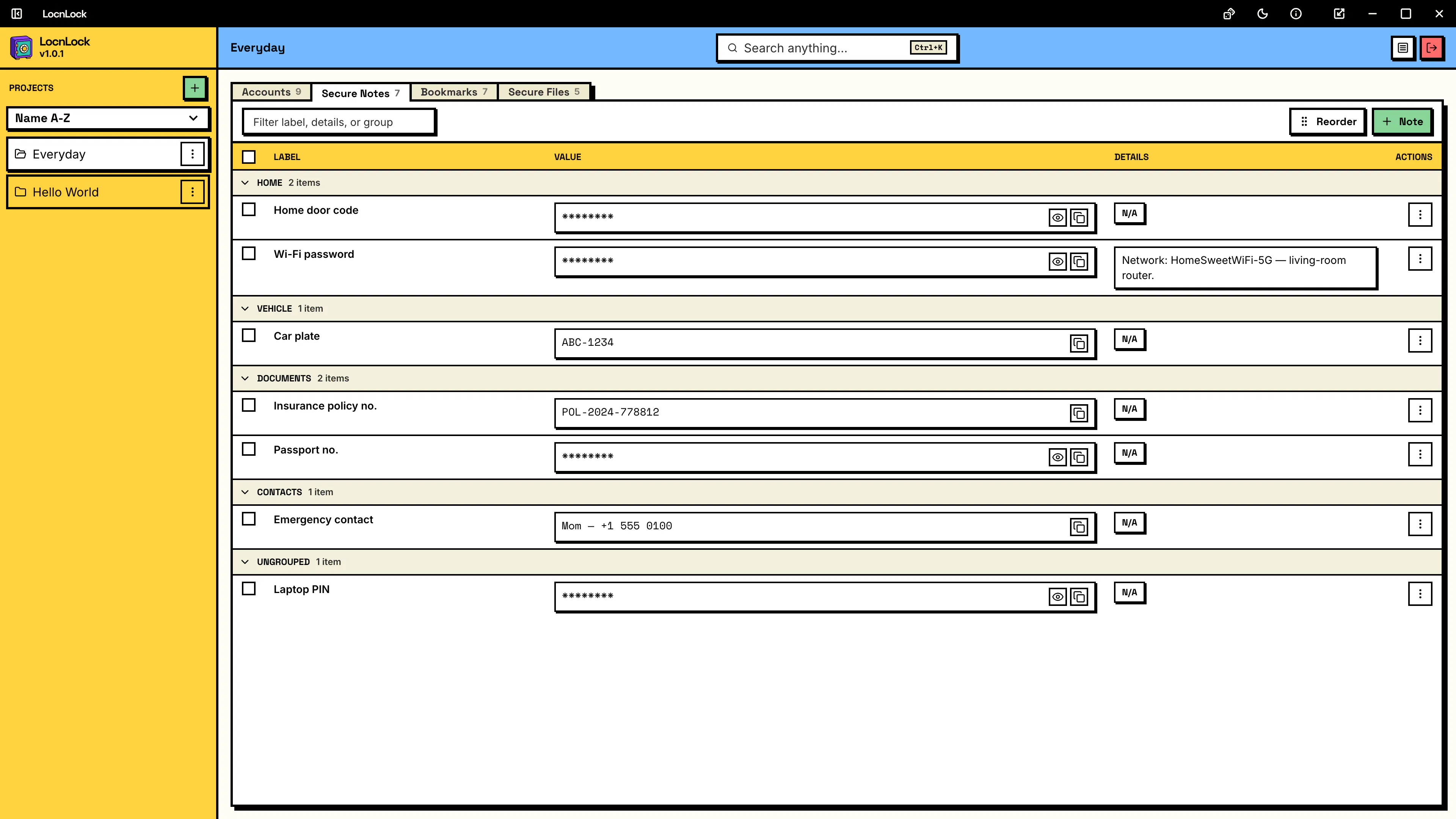
Task: Reveal the Wi-Fi password value
Action: coord(1057,262)
